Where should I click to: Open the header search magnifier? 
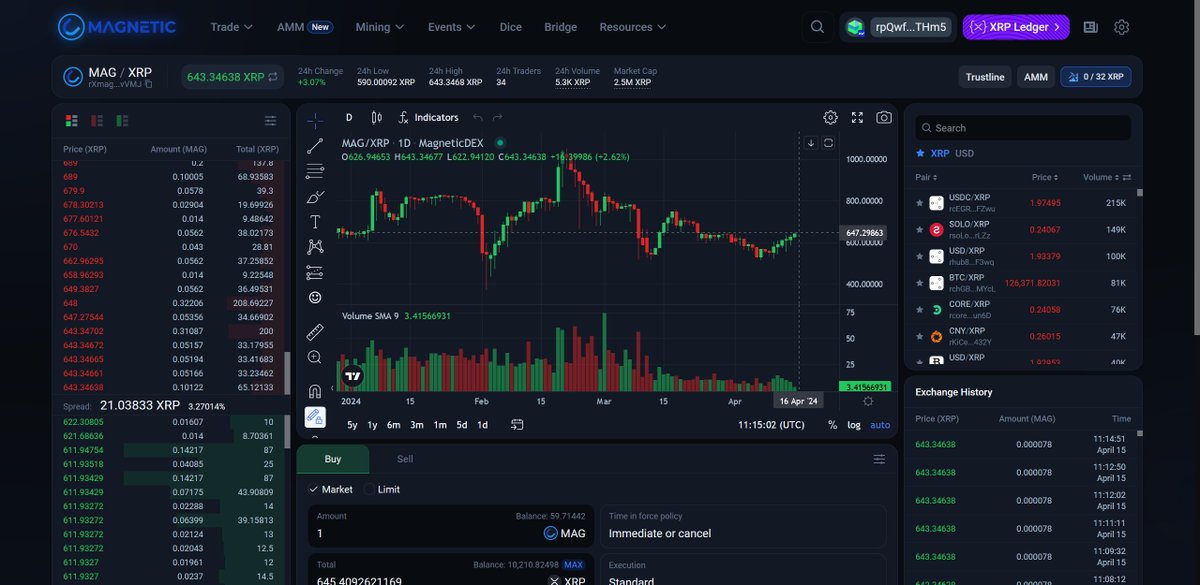coord(818,27)
